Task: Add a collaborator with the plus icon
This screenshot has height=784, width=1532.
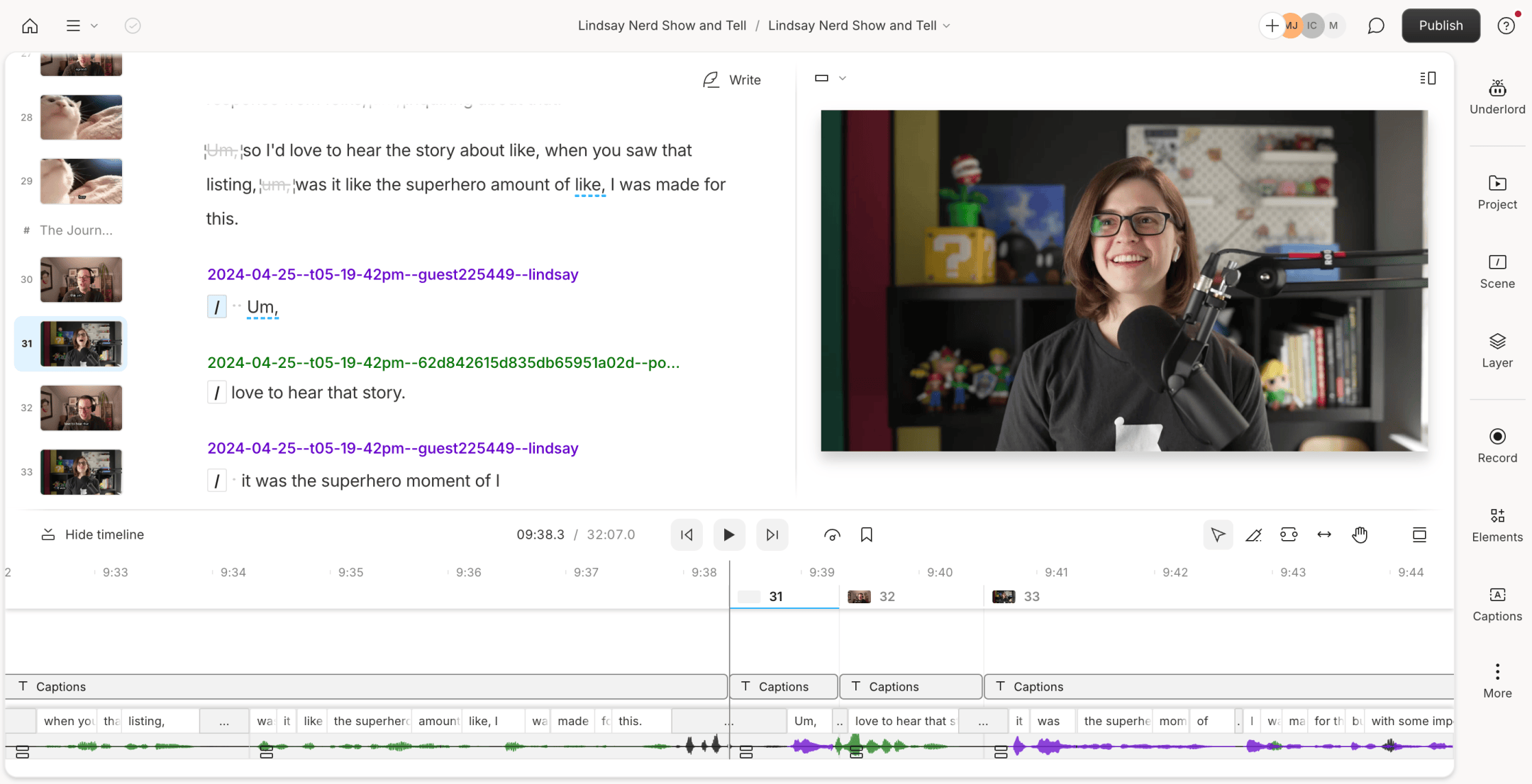Action: click(1272, 26)
